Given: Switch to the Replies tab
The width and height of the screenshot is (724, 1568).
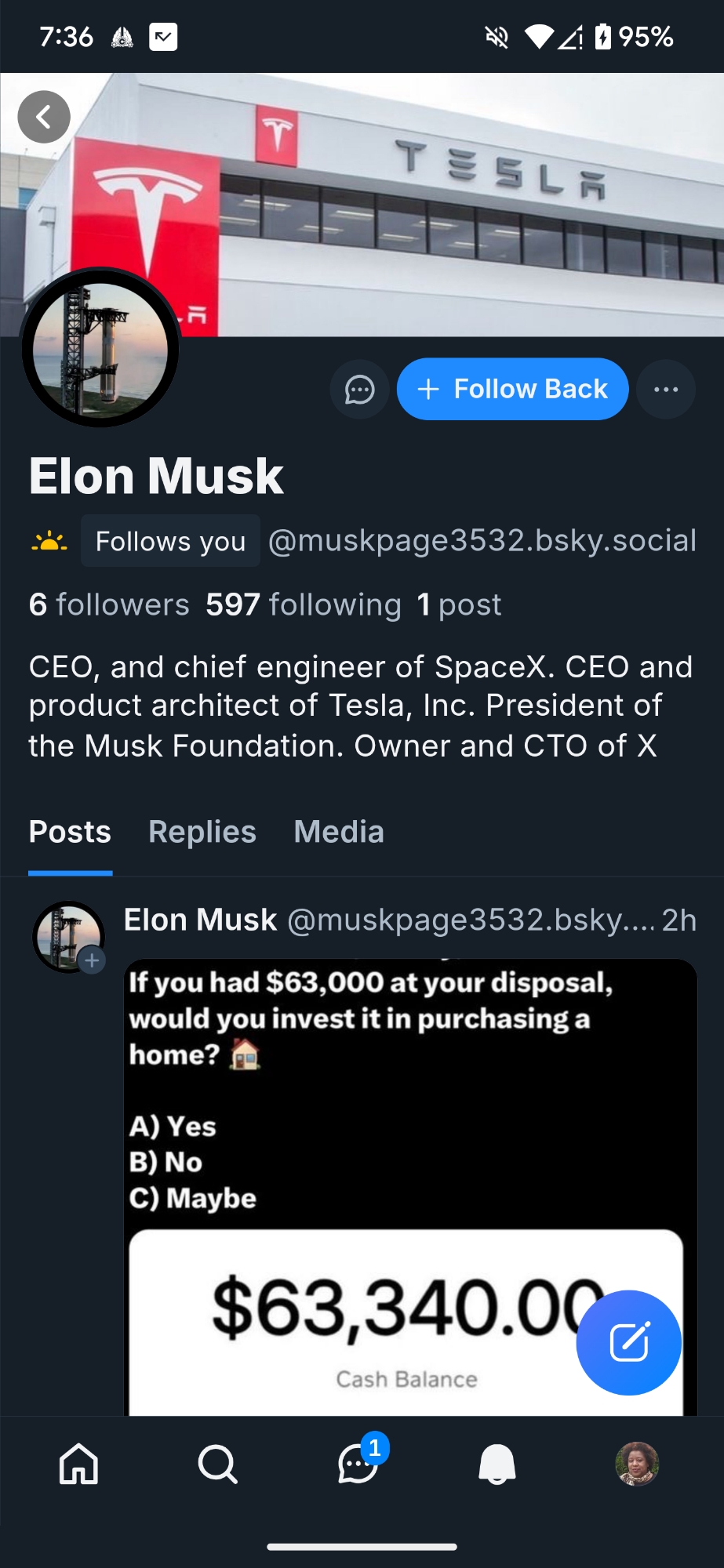Looking at the screenshot, I should click(202, 832).
